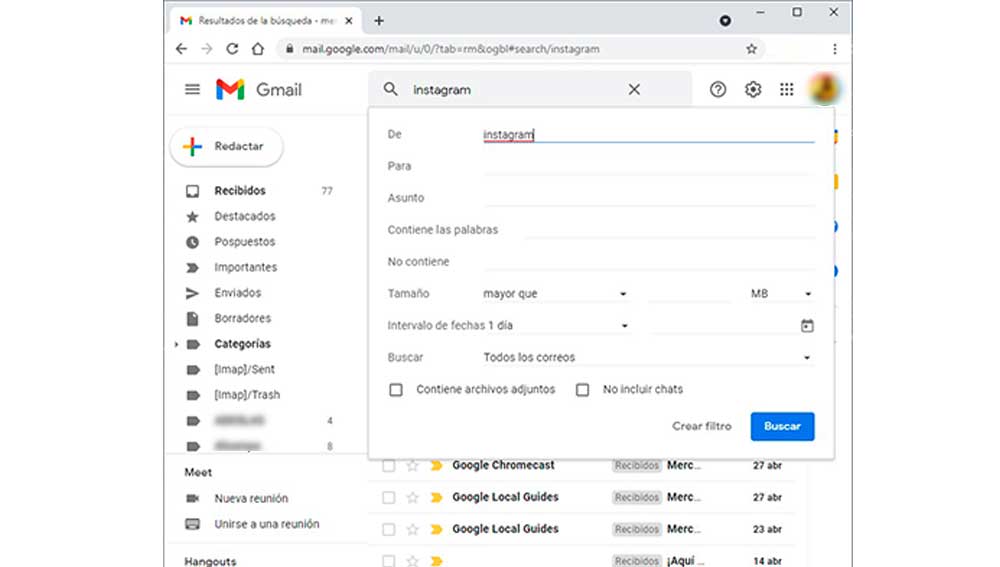
Task: Click the Pospuestos clock icon
Action: coord(192,242)
